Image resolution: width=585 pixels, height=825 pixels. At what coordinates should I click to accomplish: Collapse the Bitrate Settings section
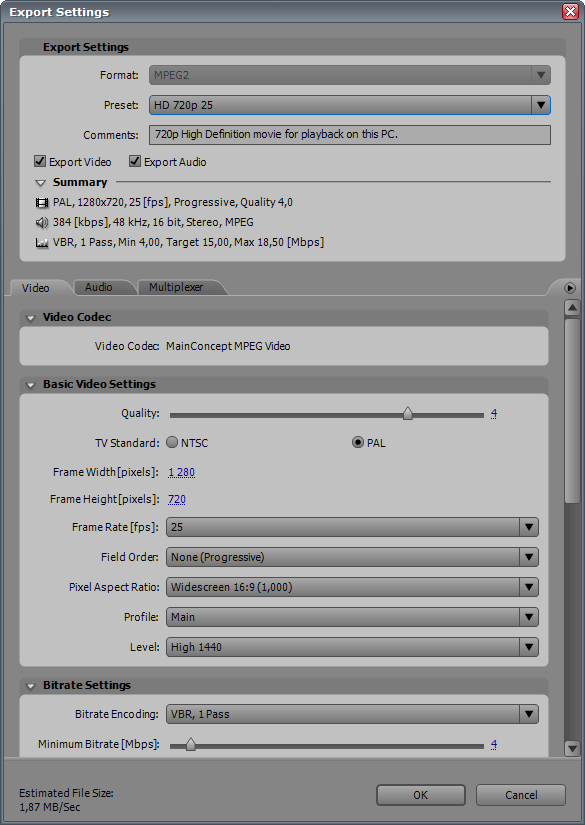click(x=31, y=686)
